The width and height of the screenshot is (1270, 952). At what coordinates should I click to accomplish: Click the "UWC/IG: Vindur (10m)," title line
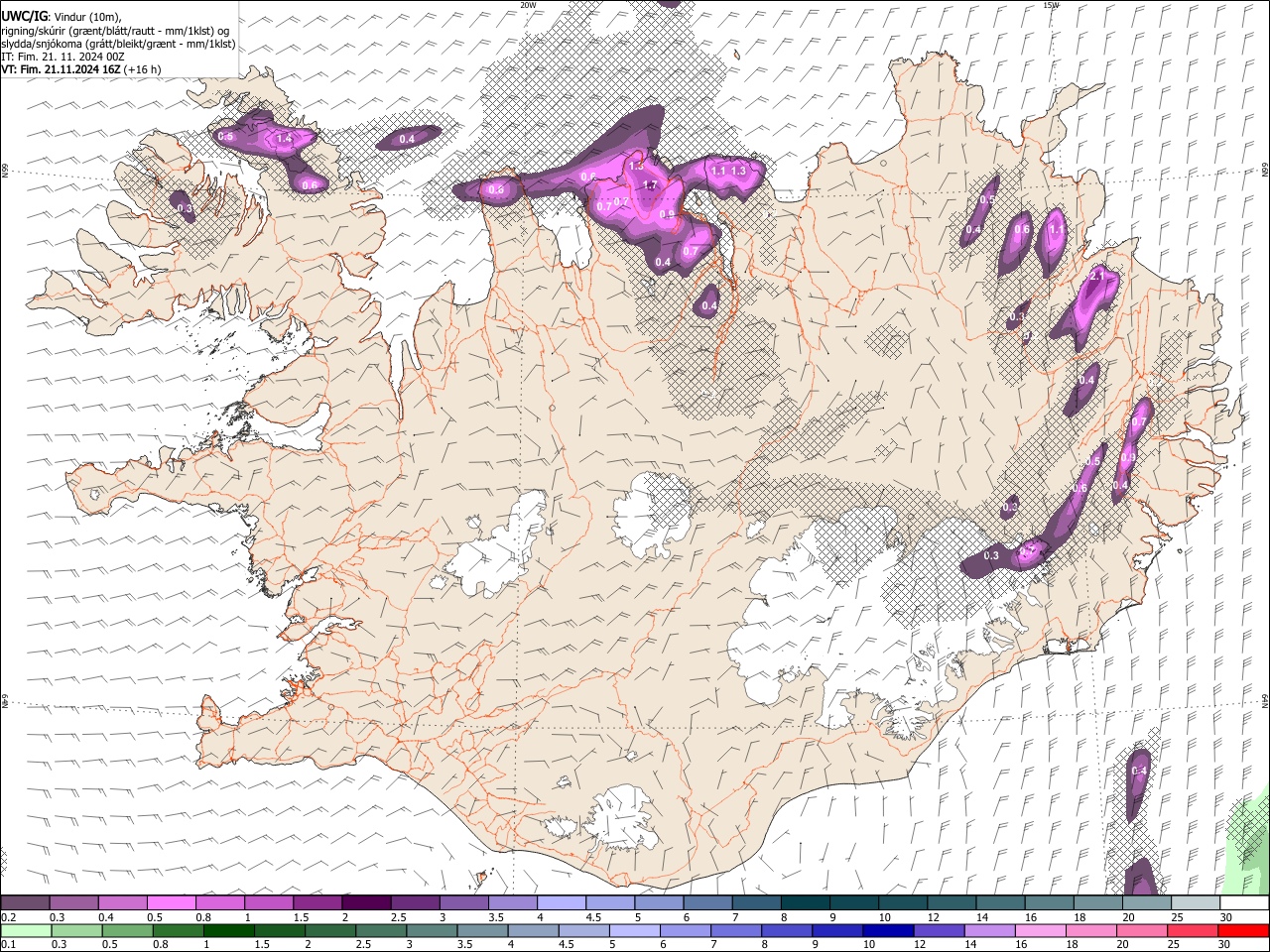point(62,16)
